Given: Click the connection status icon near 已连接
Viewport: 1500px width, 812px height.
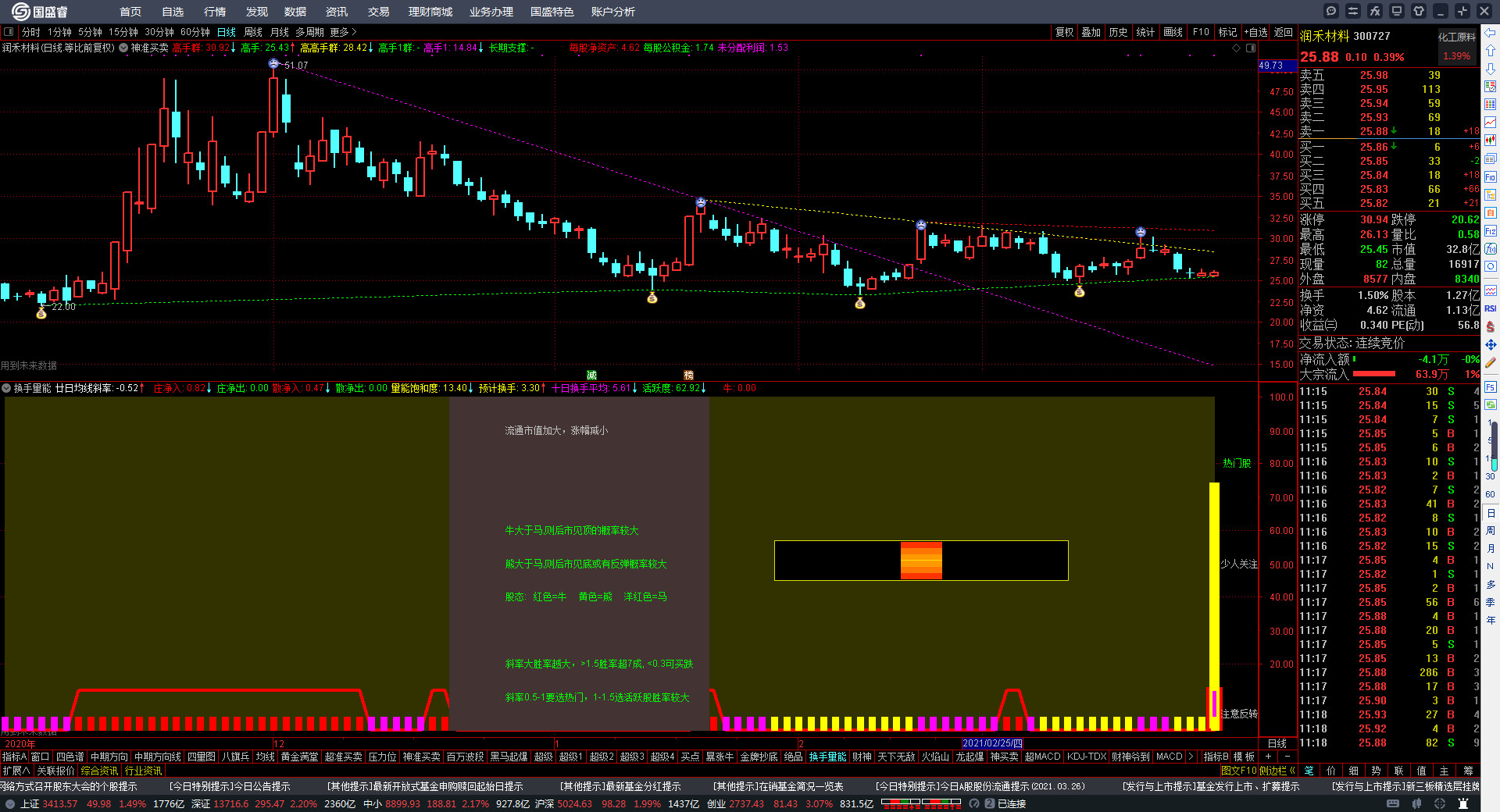Looking at the screenshot, I should point(989,803).
